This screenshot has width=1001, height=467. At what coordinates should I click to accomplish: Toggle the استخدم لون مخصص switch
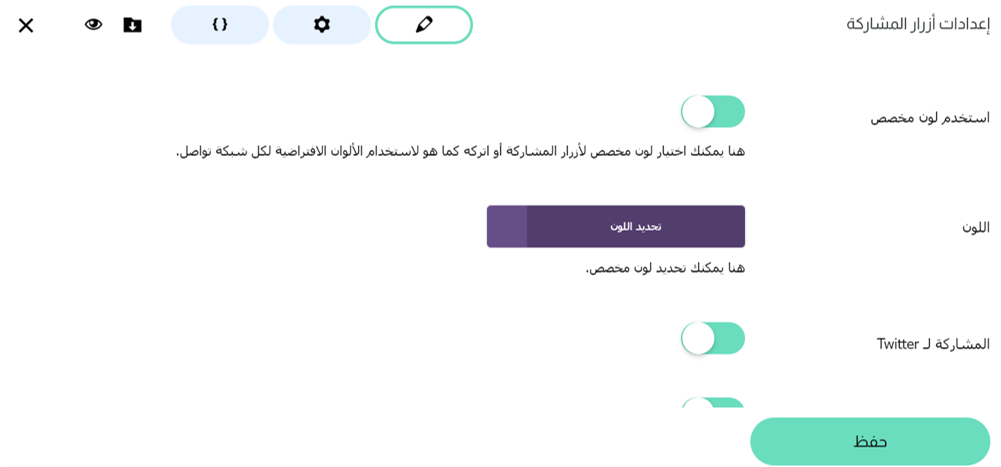(x=713, y=112)
